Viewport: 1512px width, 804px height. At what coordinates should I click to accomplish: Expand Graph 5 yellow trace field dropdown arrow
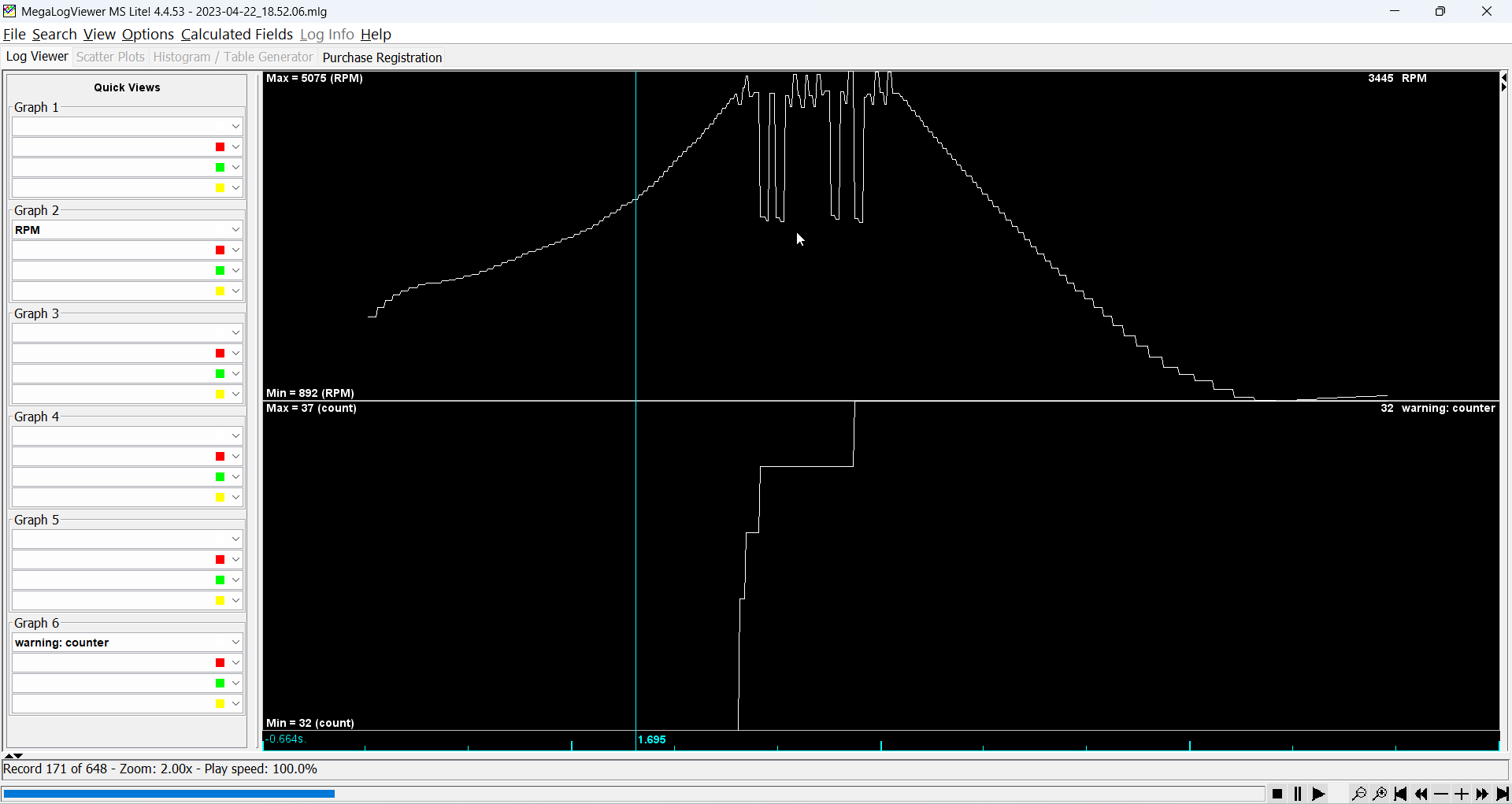tap(235, 601)
